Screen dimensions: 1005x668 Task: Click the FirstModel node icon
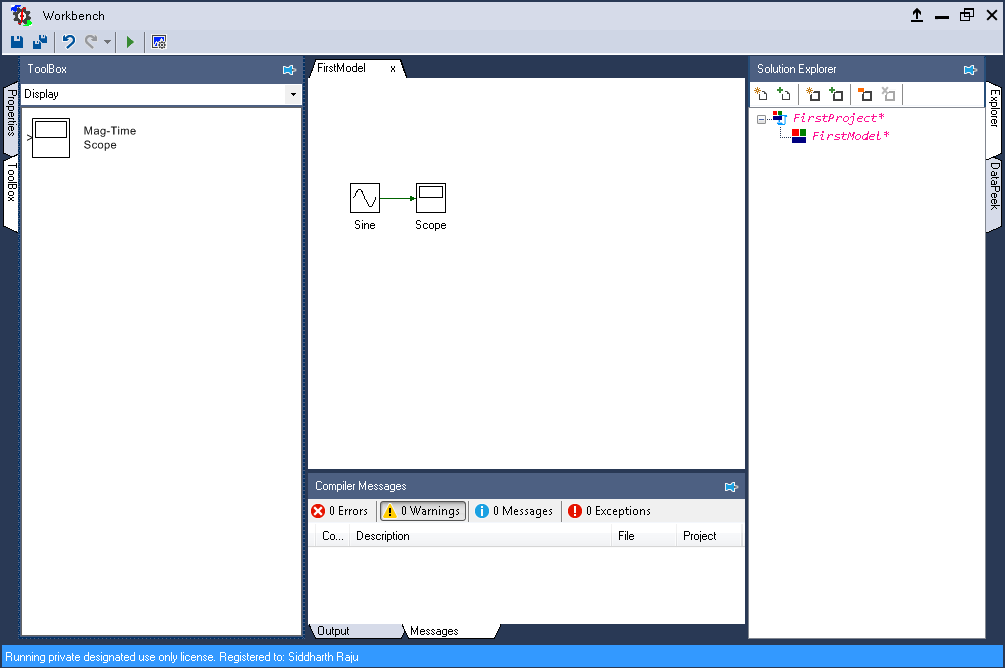799,136
